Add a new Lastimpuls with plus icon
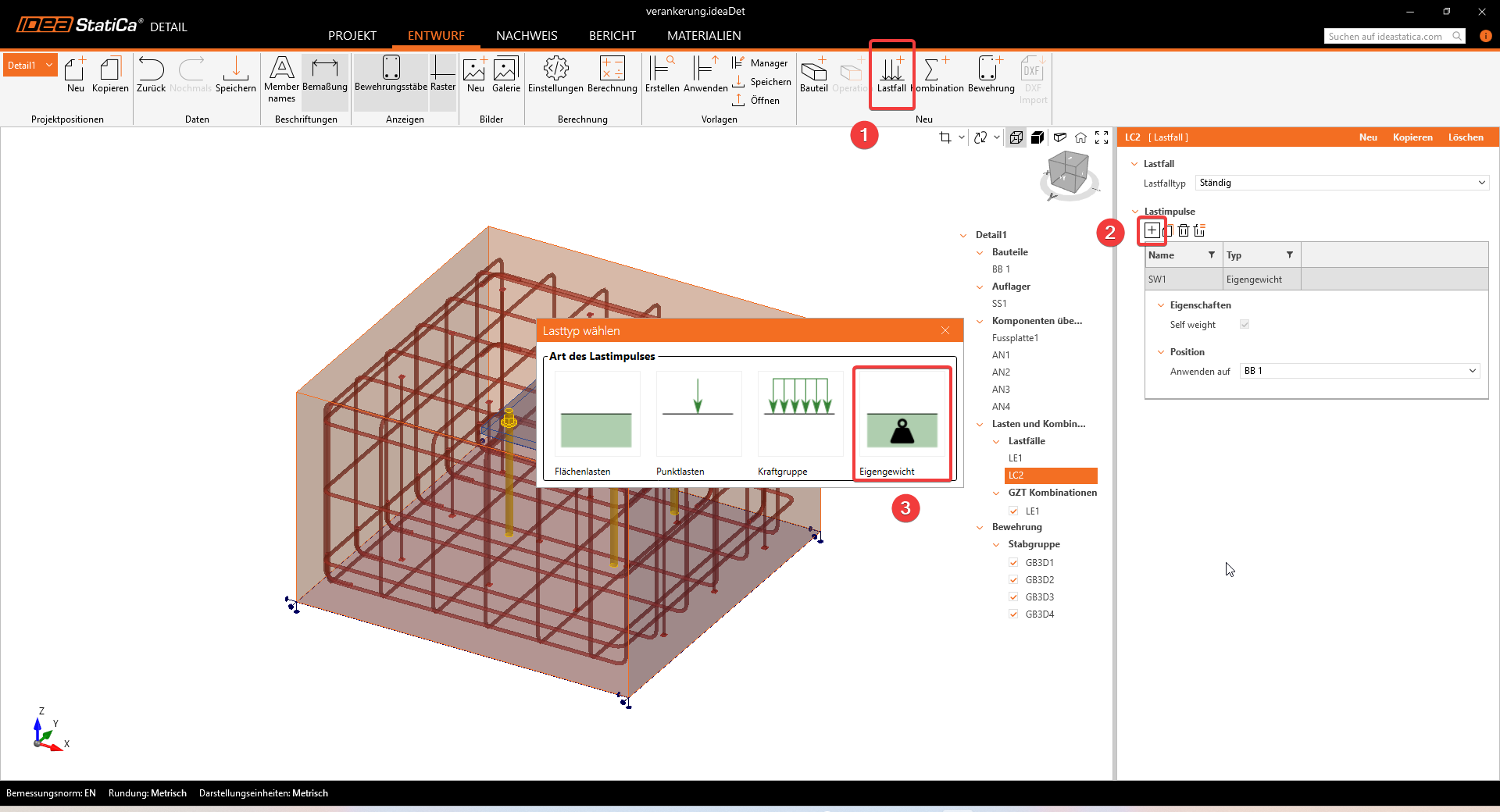This screenshot has width=1500, height=812. pos(1152,230)
